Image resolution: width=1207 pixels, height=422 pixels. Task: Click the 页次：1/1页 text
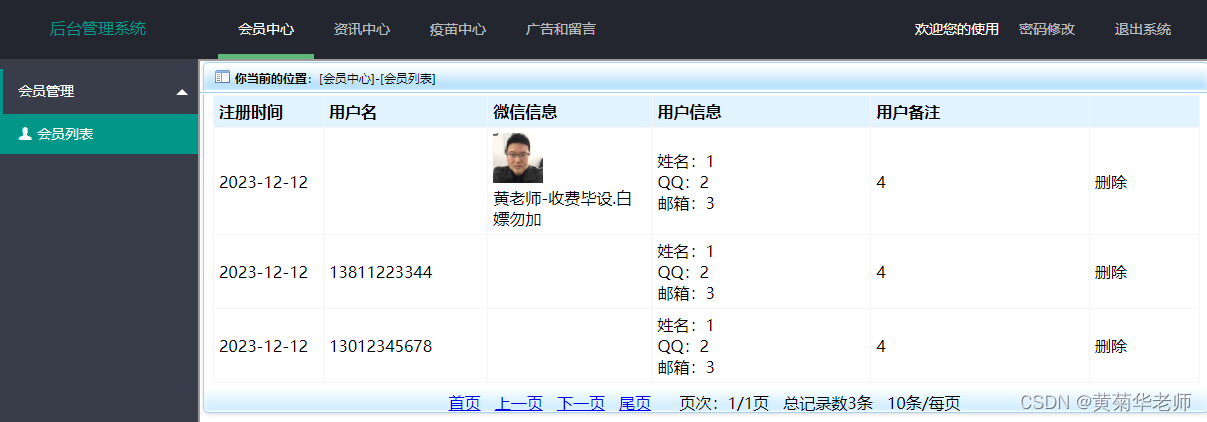[724, 403]
